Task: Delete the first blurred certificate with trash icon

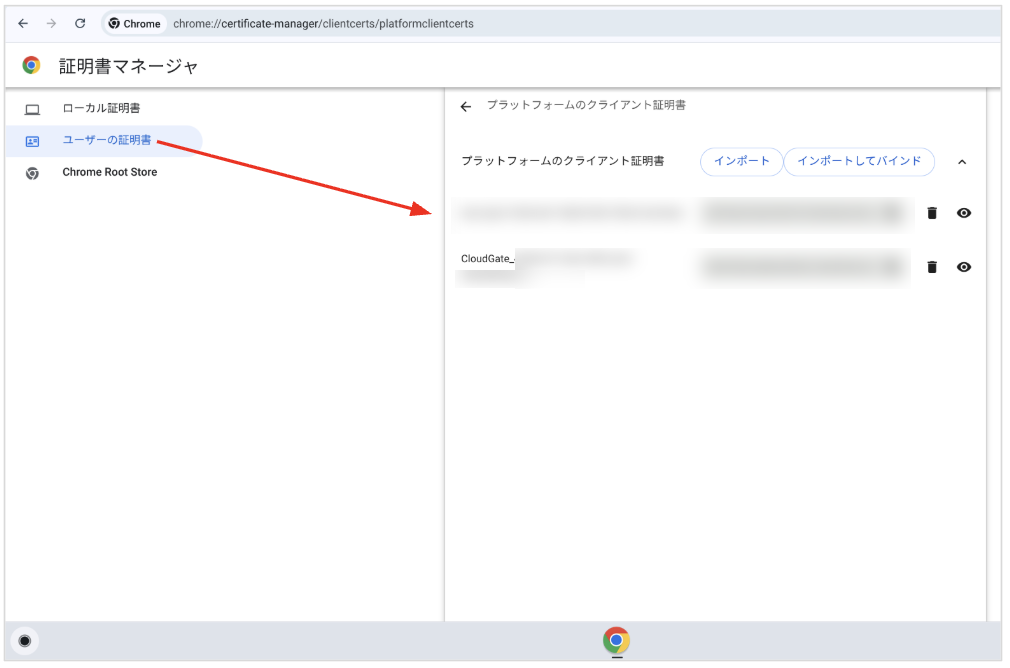Action: coord(931,213)
